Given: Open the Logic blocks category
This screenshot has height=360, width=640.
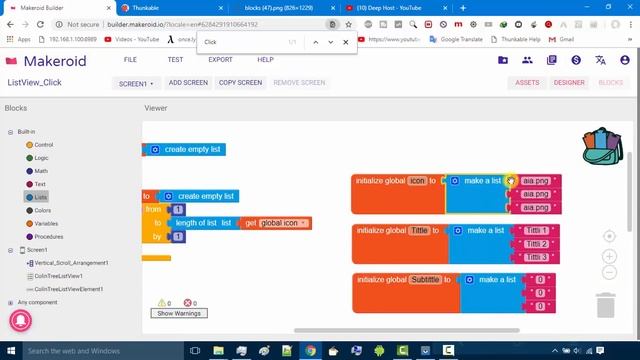Looking at the screenshot, I should click(x=37, y=158).
